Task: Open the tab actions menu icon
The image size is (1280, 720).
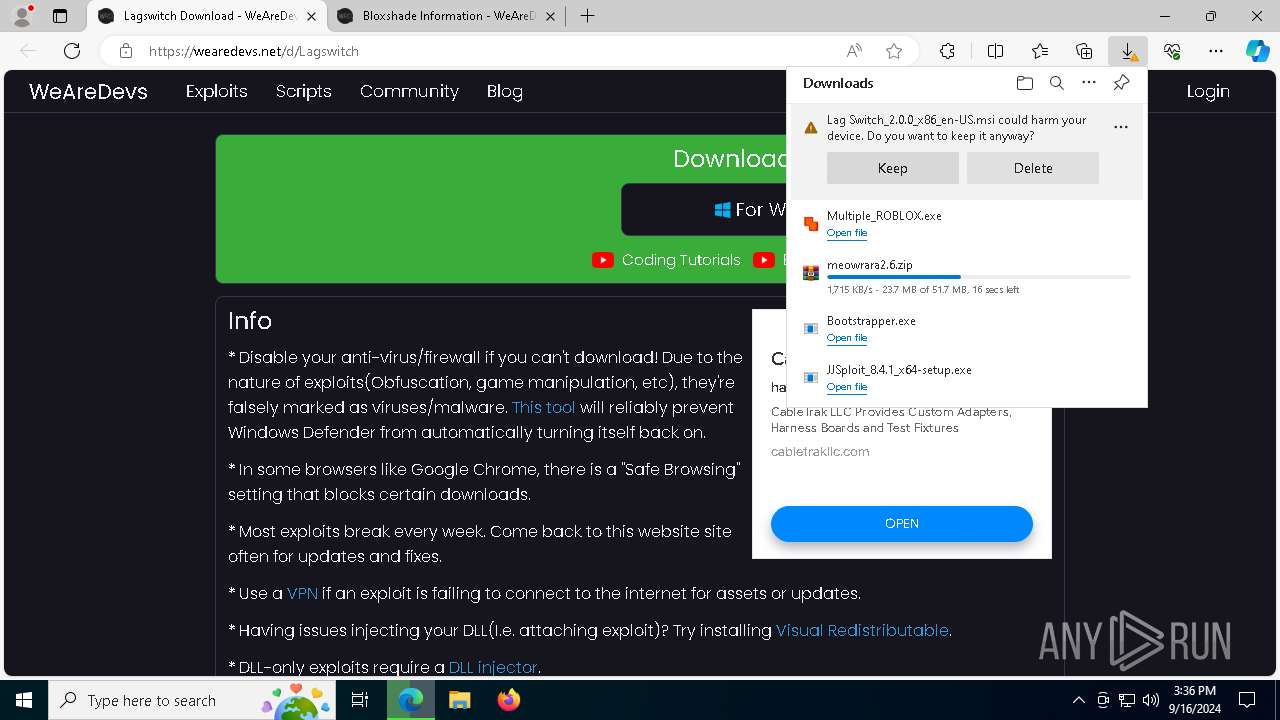Action: tap(60, 16)
